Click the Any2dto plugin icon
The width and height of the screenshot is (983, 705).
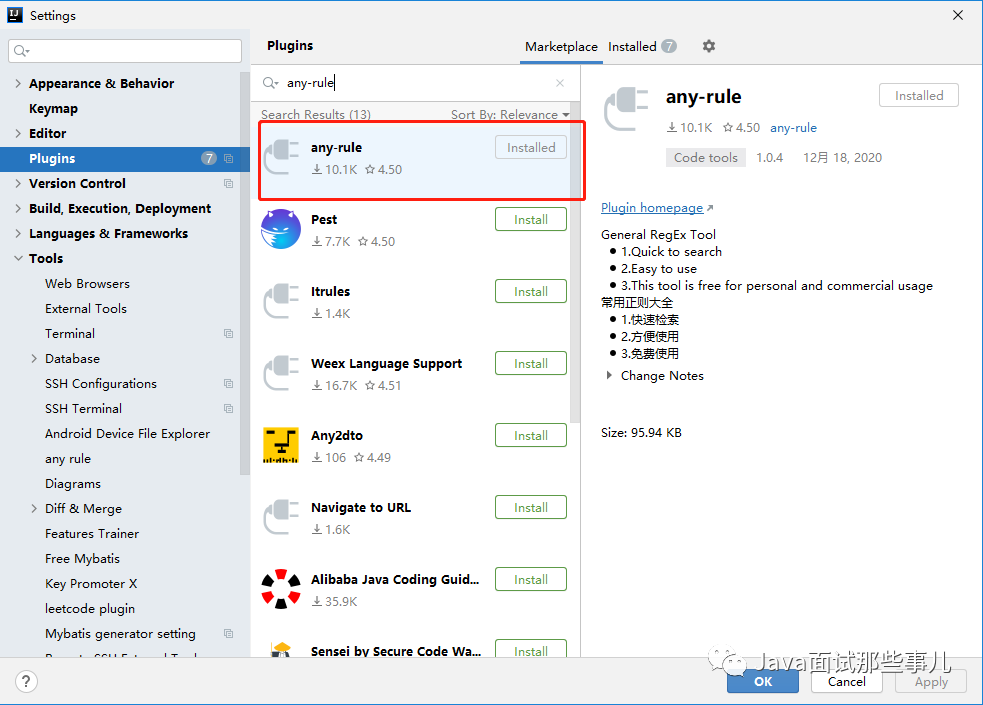coord(281,445)
